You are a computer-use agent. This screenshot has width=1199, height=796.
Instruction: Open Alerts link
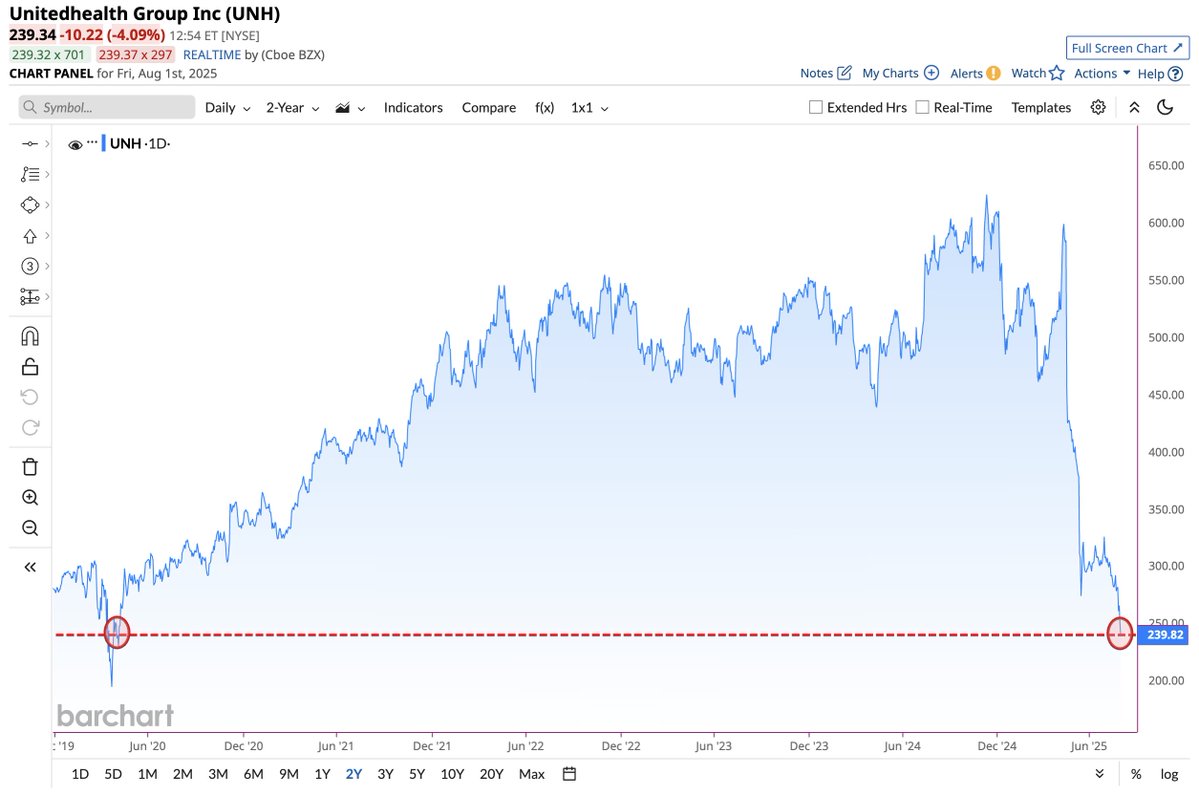[x=975, y=73]
